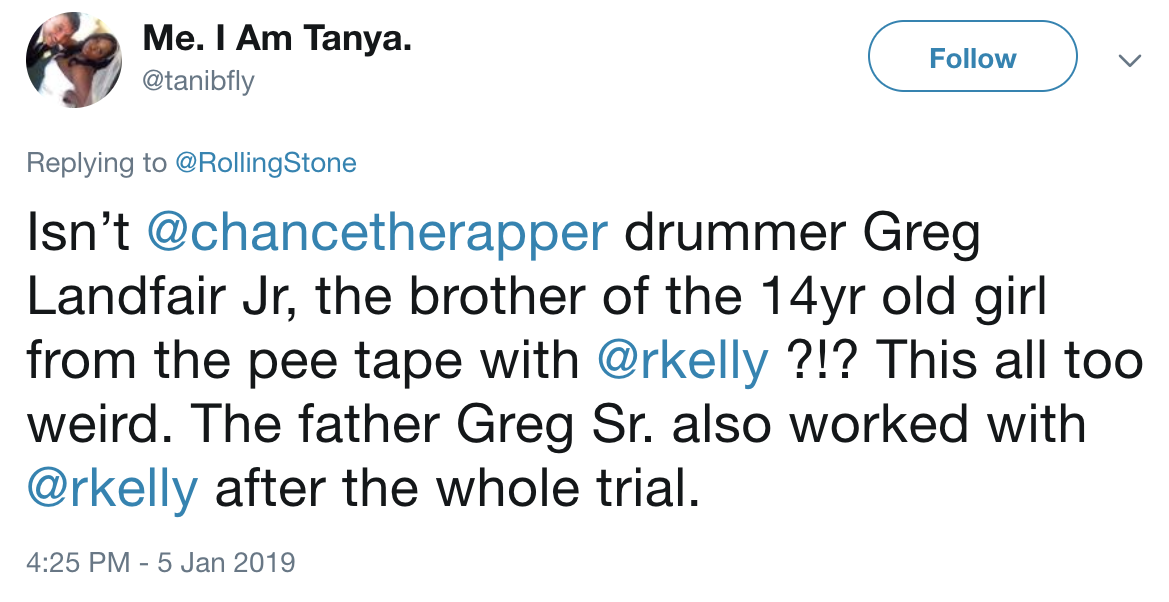Open the @RollingStone profile link
The height and width of the screenshot is (602, 1169).
tap(265, 163)
